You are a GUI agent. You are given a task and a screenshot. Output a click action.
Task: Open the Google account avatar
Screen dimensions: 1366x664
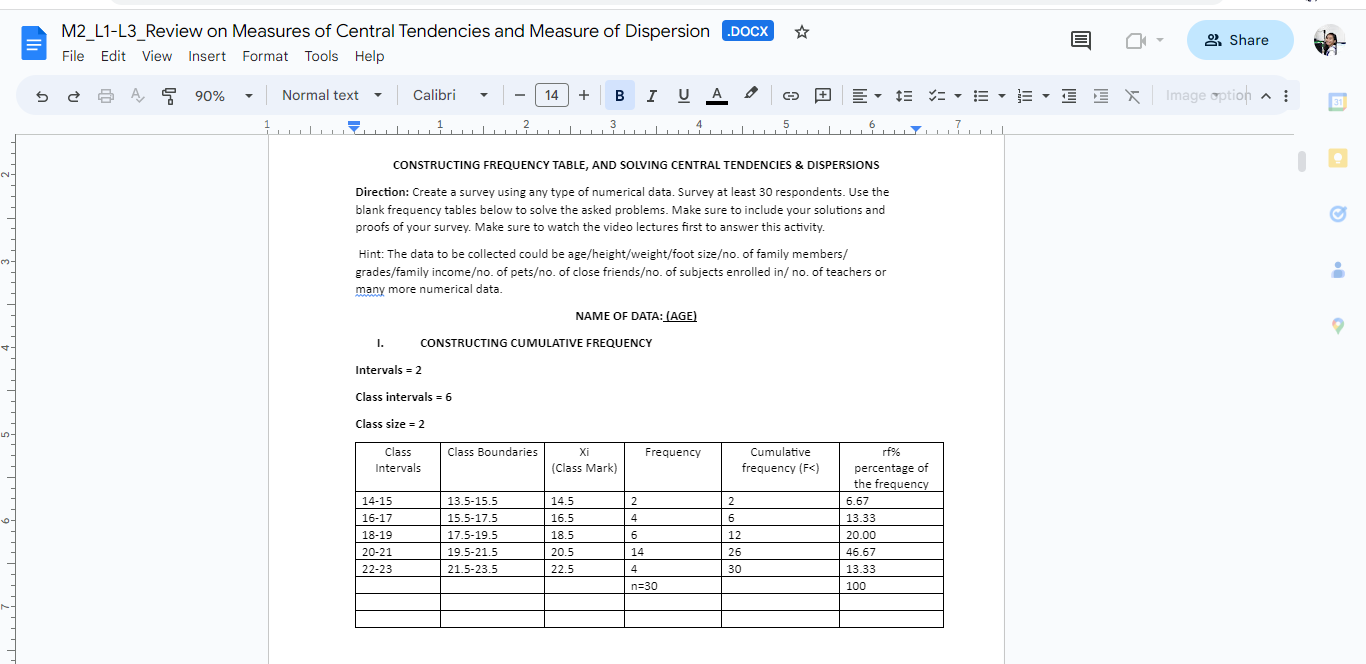click(x=1329, y=40)
